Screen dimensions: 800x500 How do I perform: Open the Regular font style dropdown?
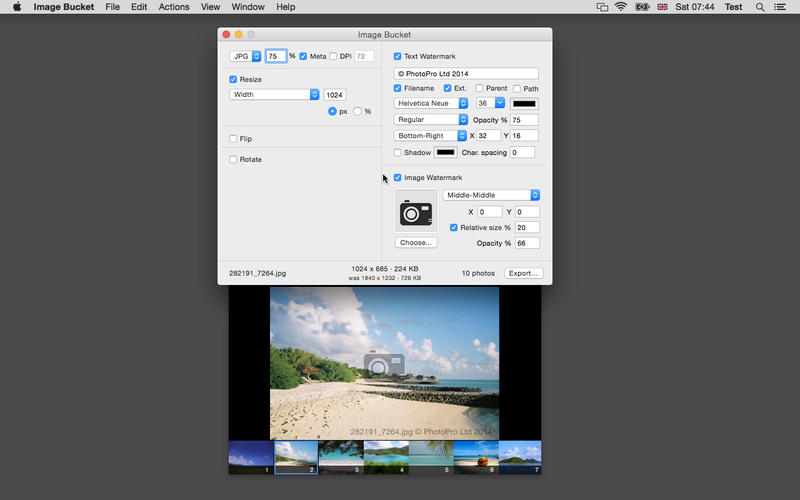pyautogui.click(x=431, y=119)
